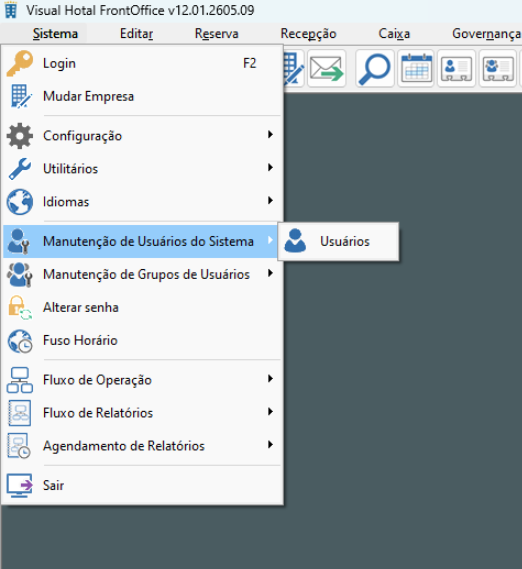Screen dimensions: 522x569
Task: Open the Editar menu
Action: click(x=136, y=34)
